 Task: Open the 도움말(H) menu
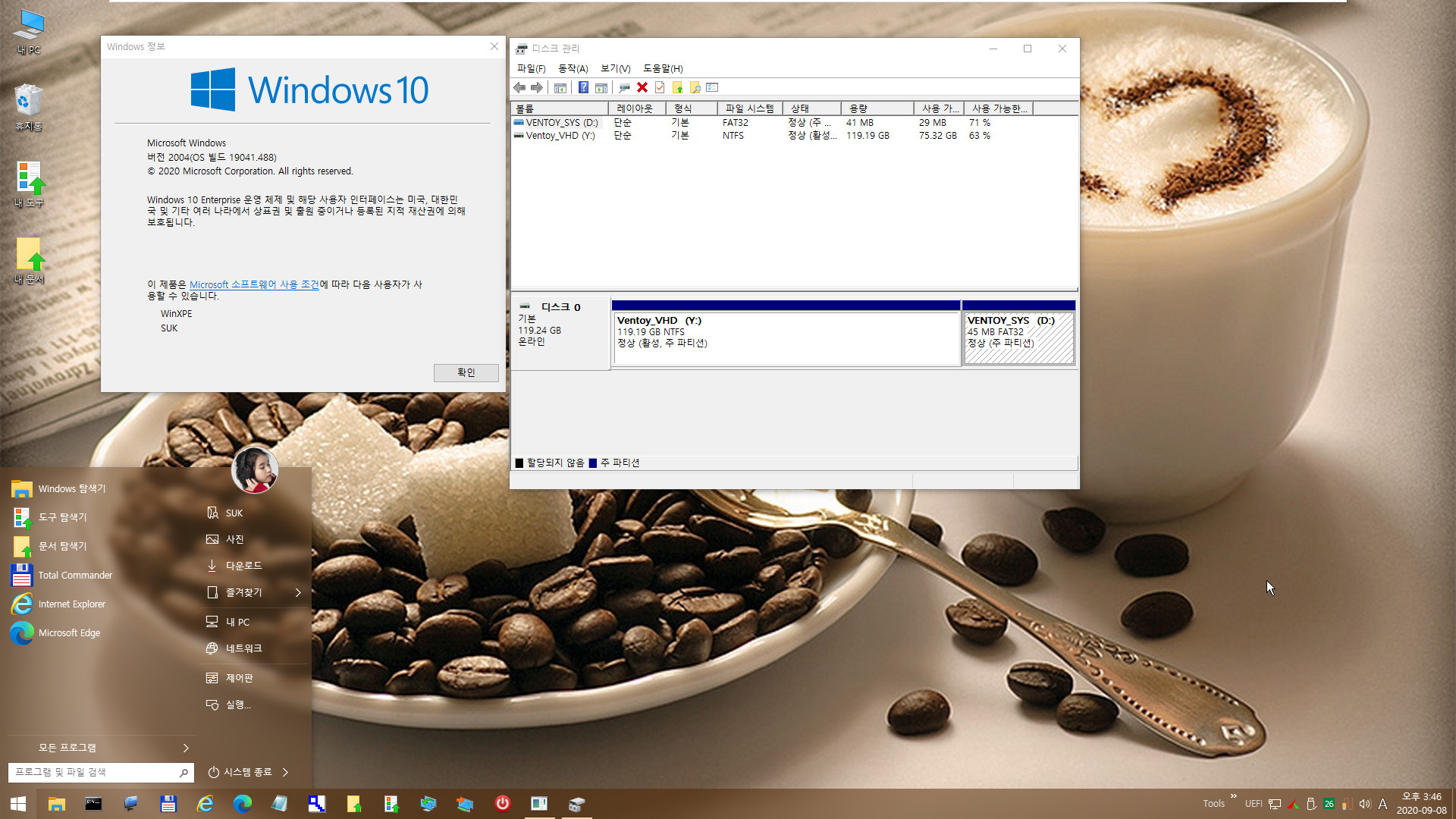[663, 68]
